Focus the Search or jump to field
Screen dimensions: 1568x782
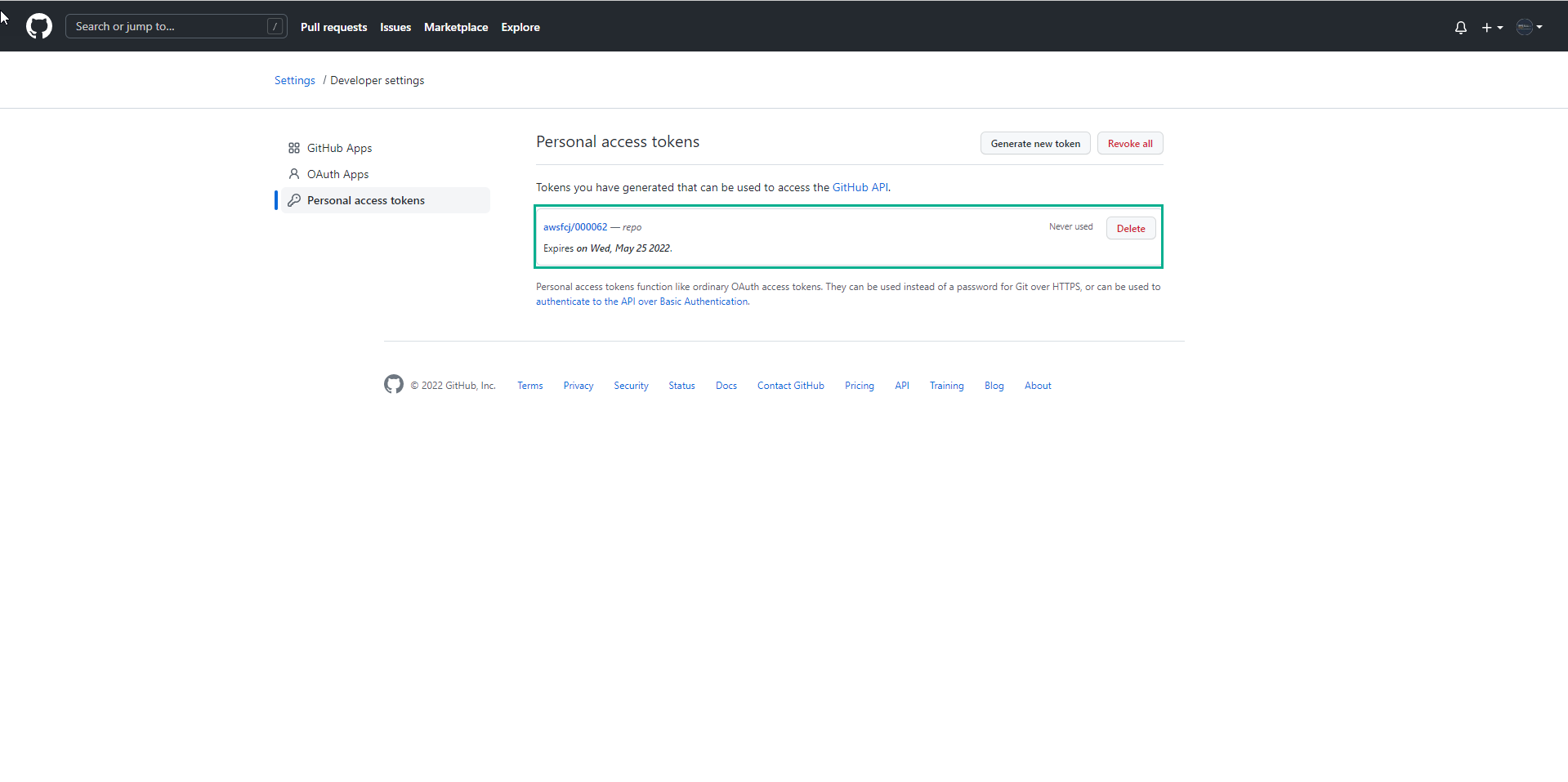[176, 26]
